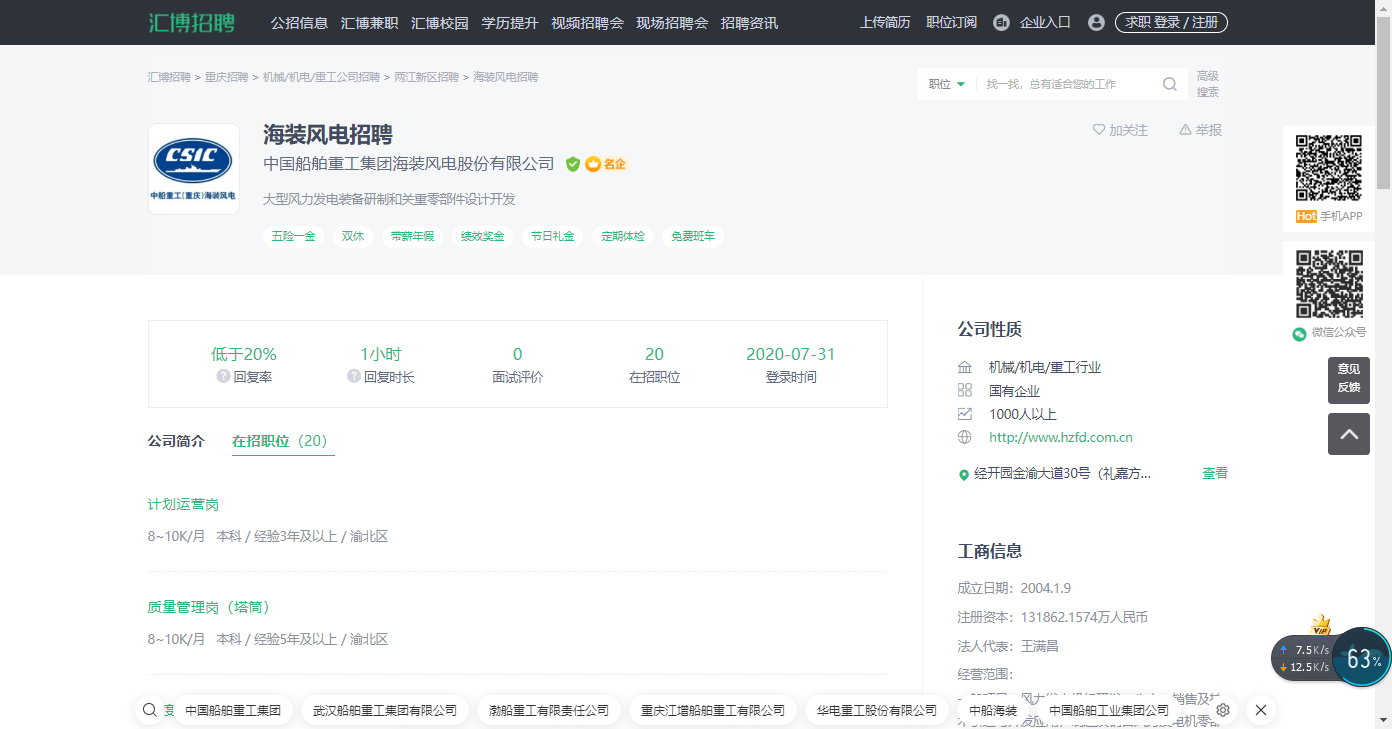Open 职位订阅 in header
Image resolution: width=1392 pixels, height=729 pixels.
click(951, 22)
